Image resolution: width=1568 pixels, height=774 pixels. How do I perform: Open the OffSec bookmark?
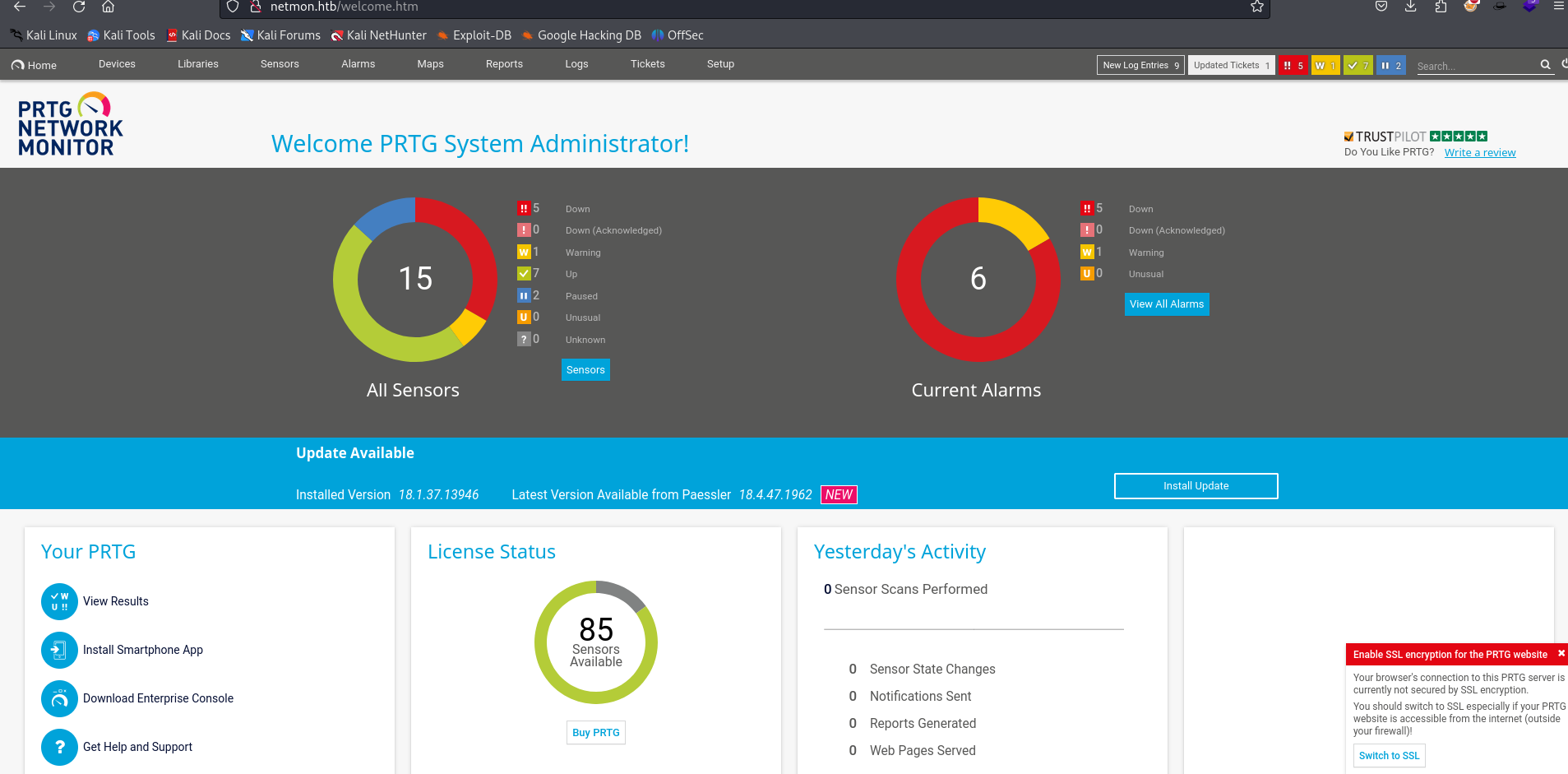click(x=678, y=35)
